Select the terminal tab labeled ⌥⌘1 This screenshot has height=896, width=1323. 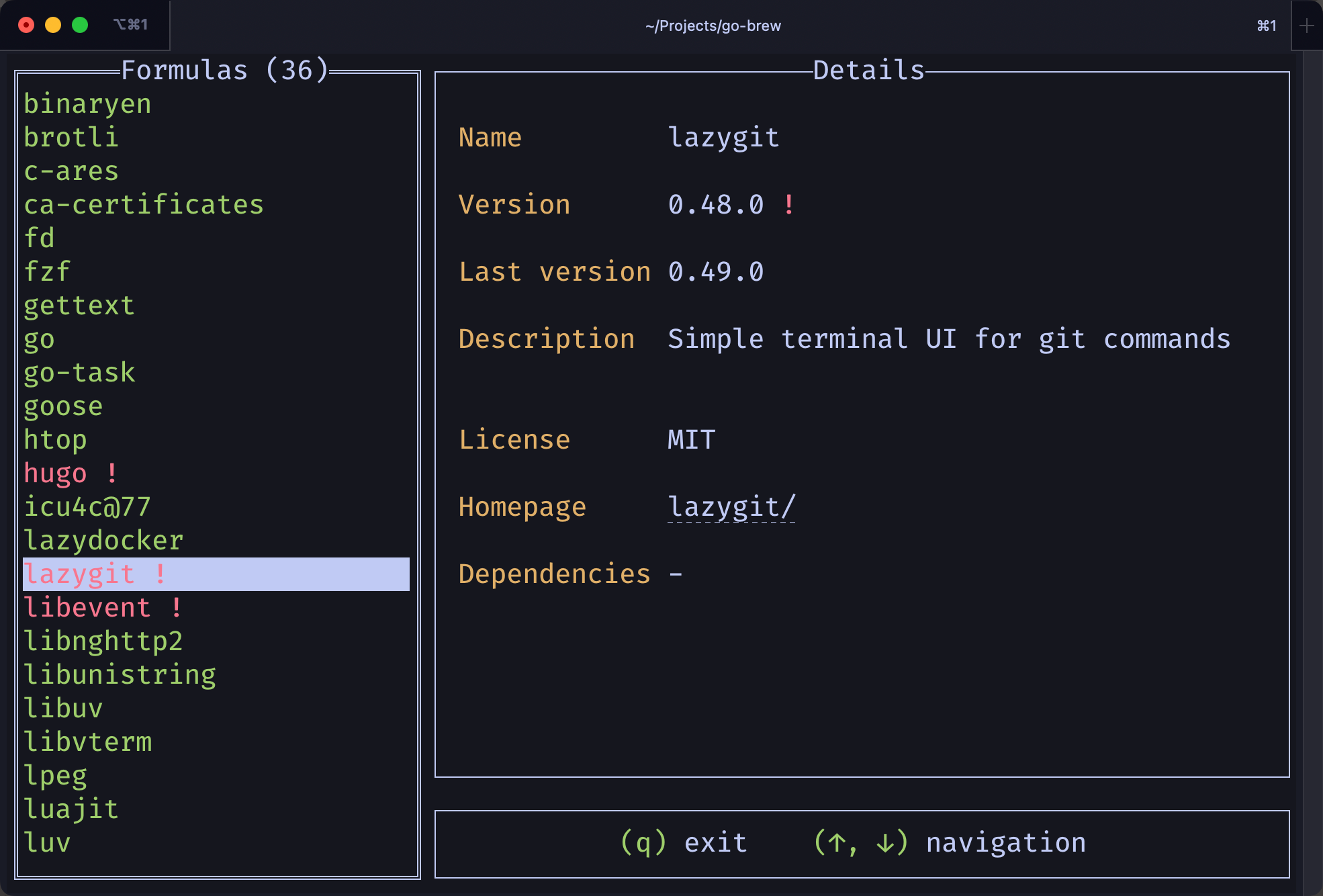click(x=130, y=25)
